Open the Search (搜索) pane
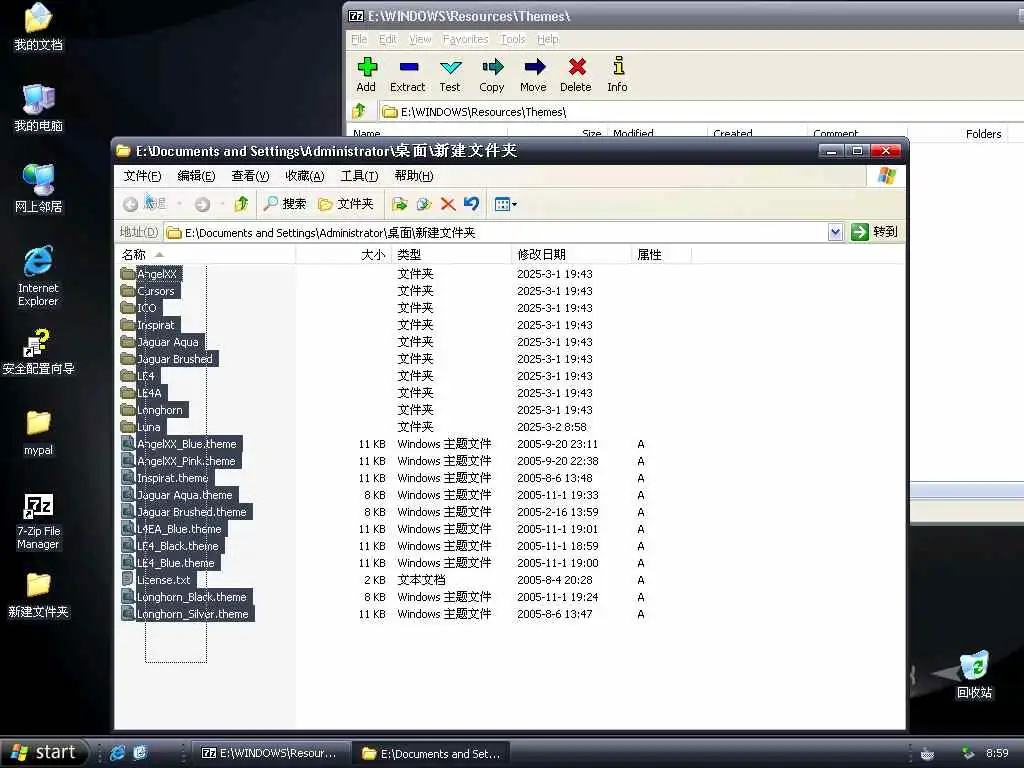1024x768 pixels. coord(285,204)
